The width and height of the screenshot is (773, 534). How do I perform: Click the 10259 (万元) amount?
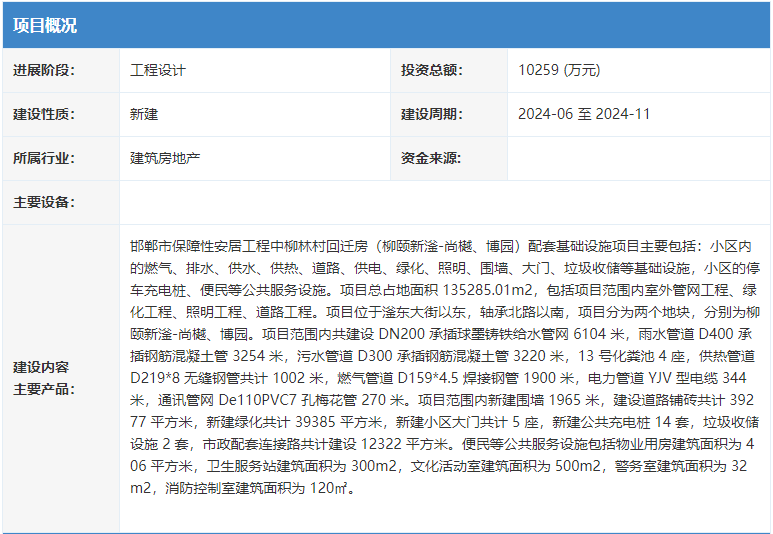(559, 70)
